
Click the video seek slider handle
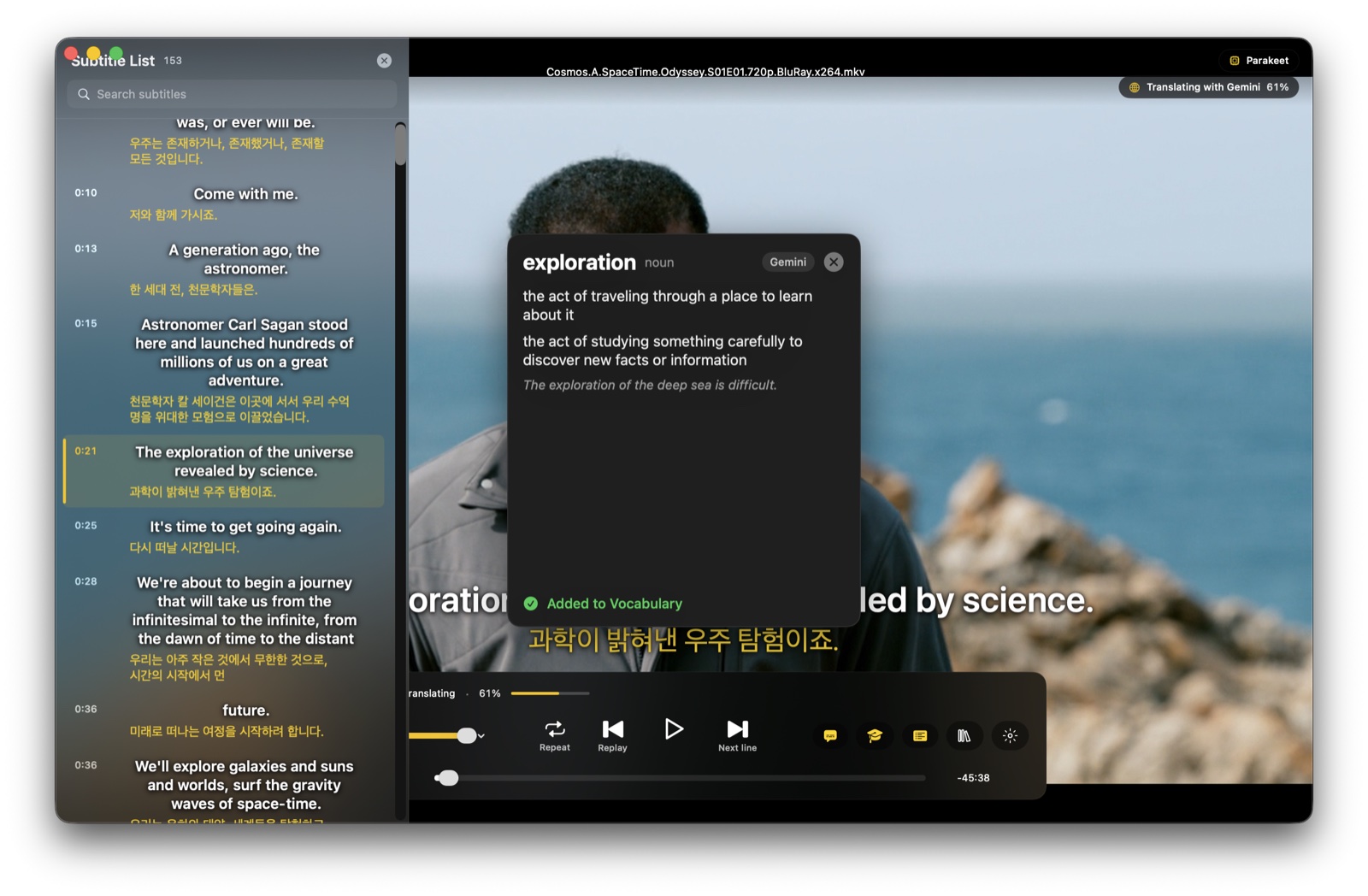(x=447, y=778)
